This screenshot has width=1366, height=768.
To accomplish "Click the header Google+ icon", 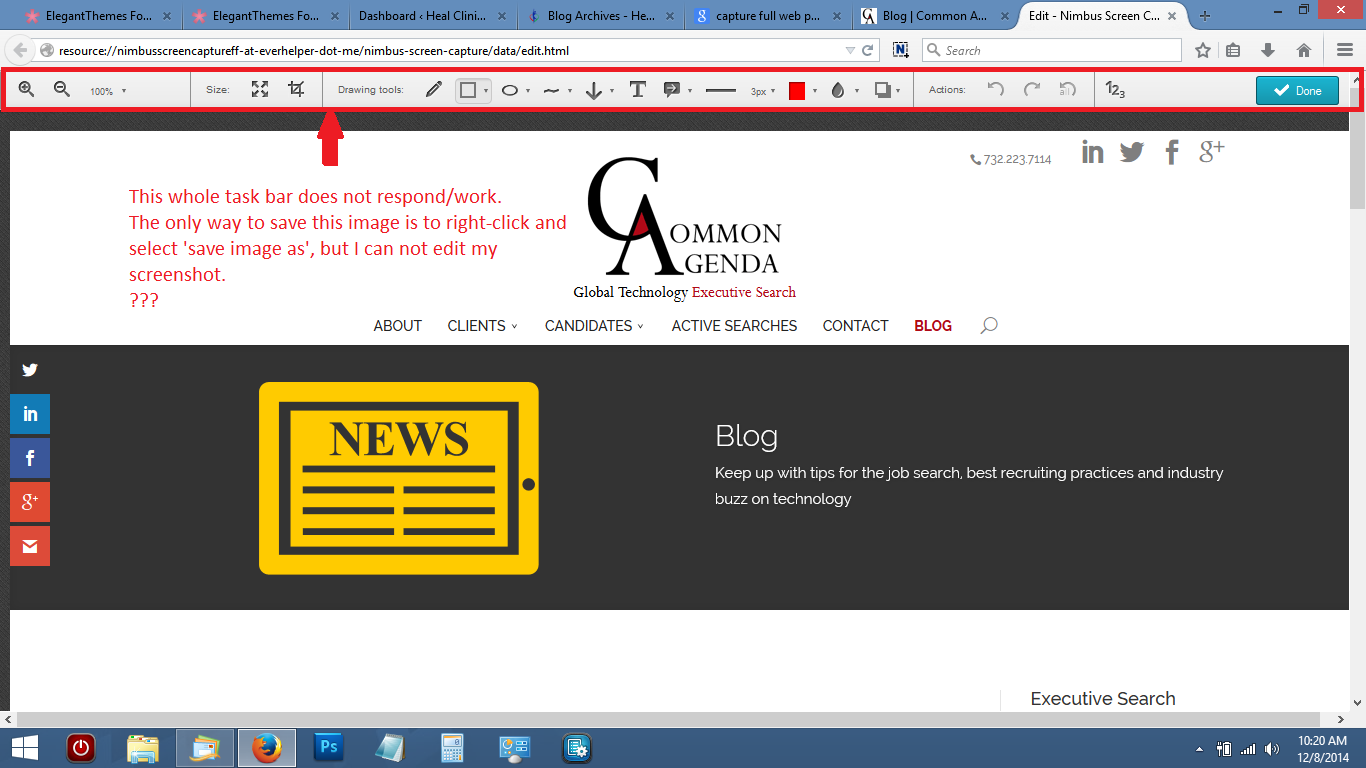I will pos(1212,151).
